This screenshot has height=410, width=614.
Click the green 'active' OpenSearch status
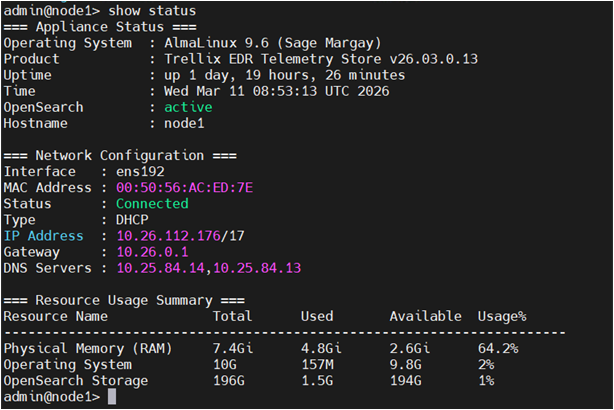[188, 107]
